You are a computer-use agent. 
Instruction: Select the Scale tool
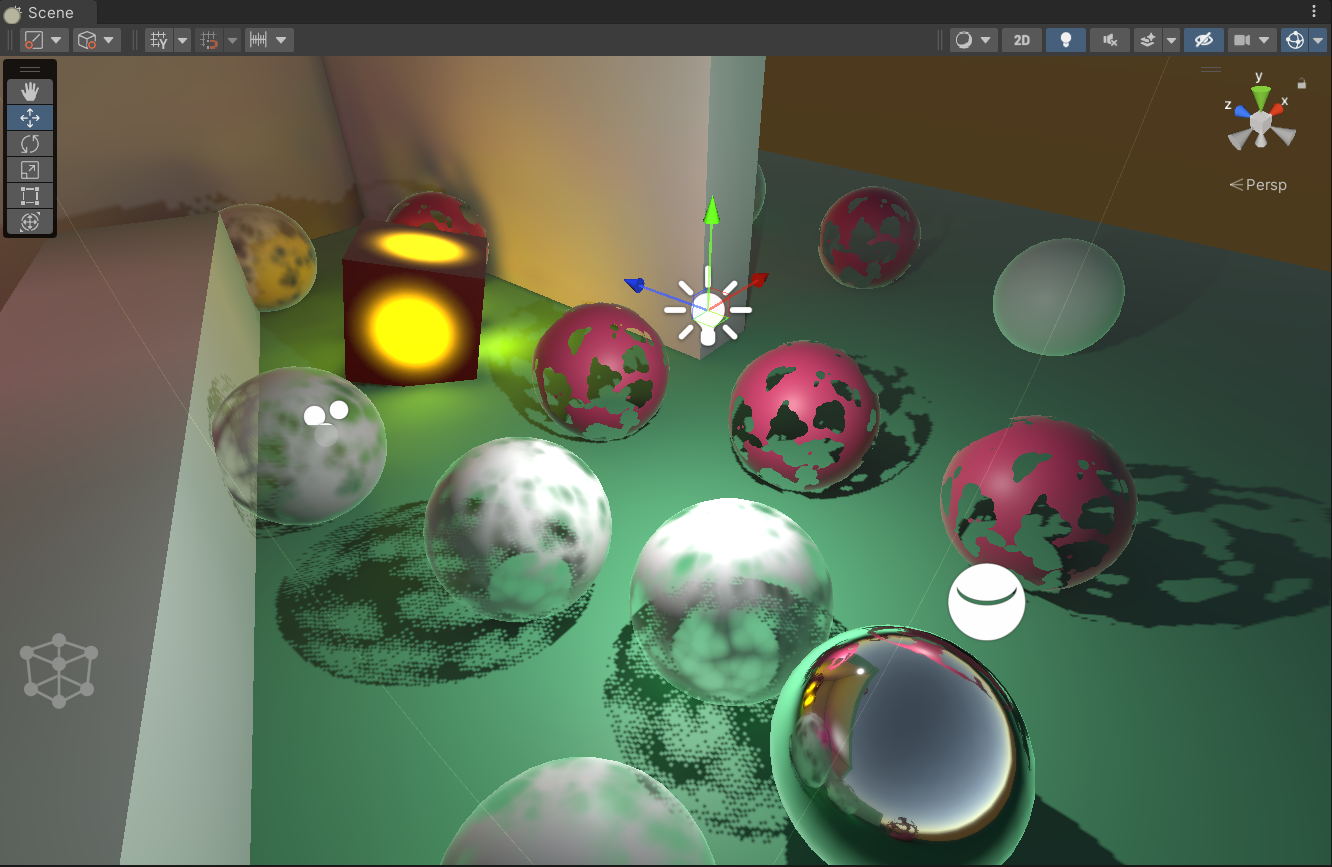30,170
